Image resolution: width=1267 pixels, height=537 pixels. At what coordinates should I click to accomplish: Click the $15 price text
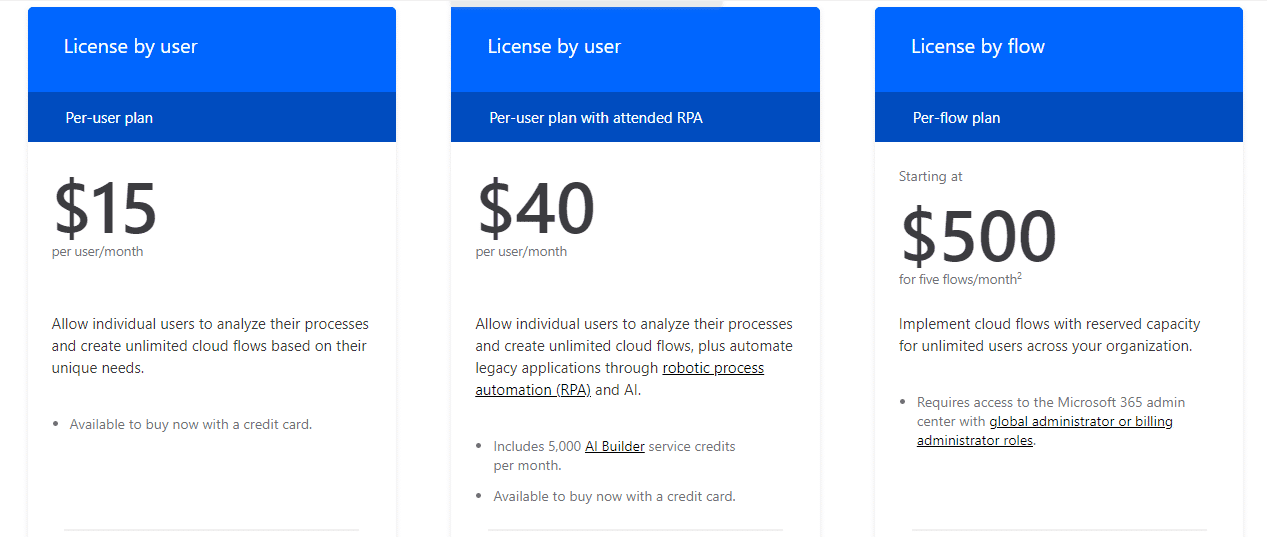point(105,209)
